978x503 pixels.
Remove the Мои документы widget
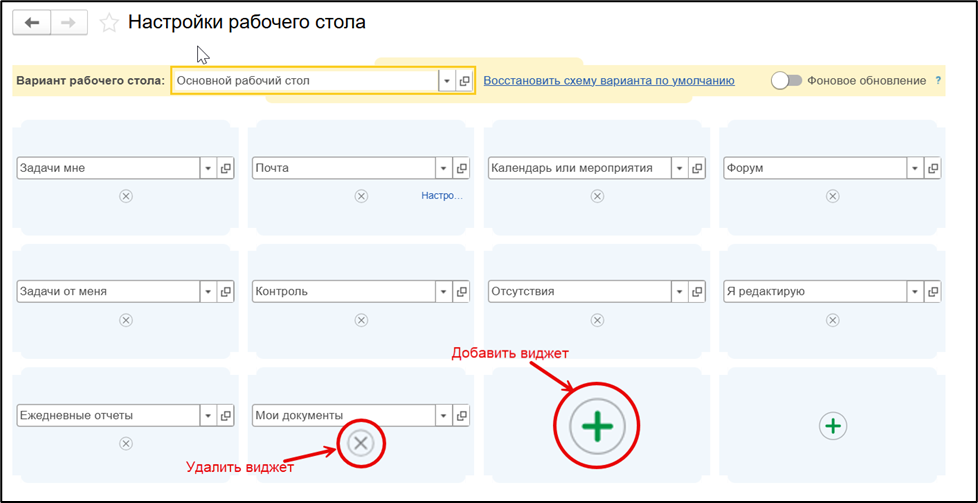(361, 444)
